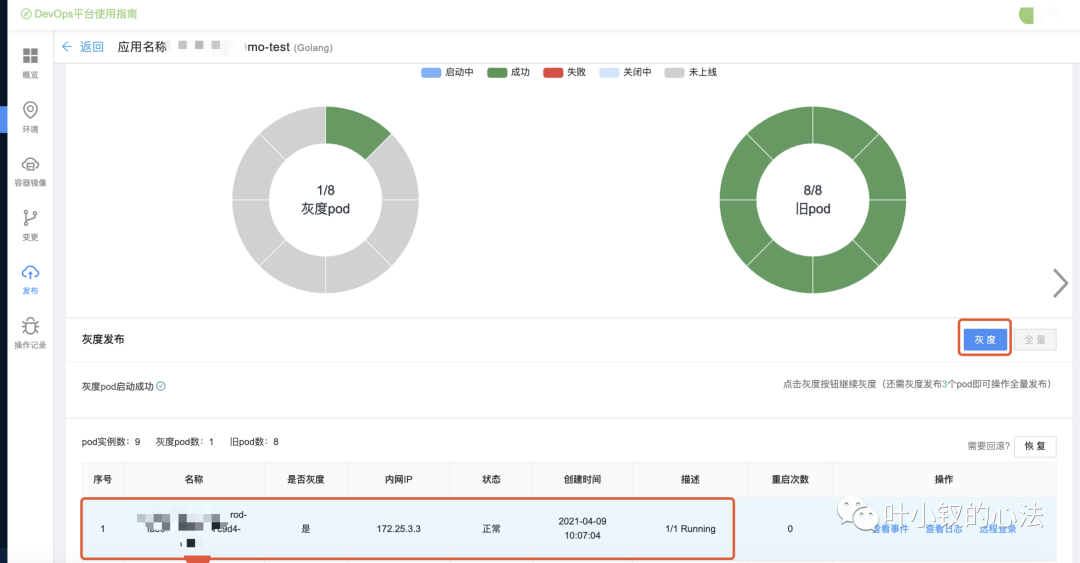Click the green check icon after 灰度pod启动成功

click(x=160, y=386)
